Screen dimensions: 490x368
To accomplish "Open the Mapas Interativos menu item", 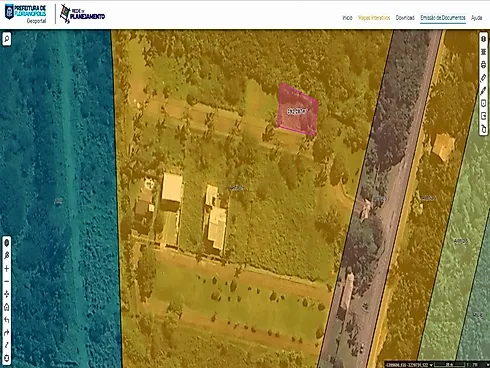I will (374, 18).
